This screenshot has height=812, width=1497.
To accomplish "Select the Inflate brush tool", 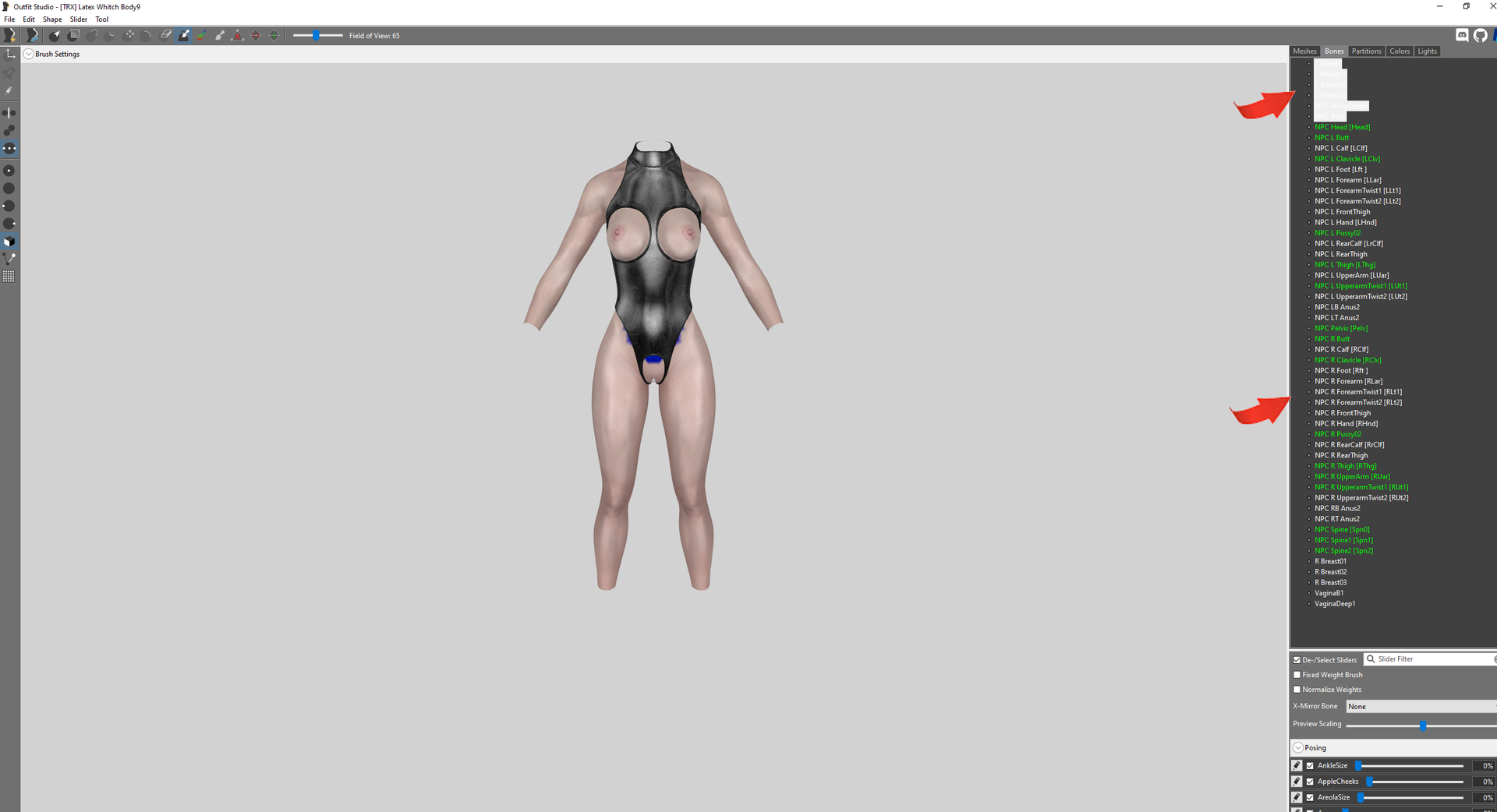I will pyautogui.click(x=93, y=35).
